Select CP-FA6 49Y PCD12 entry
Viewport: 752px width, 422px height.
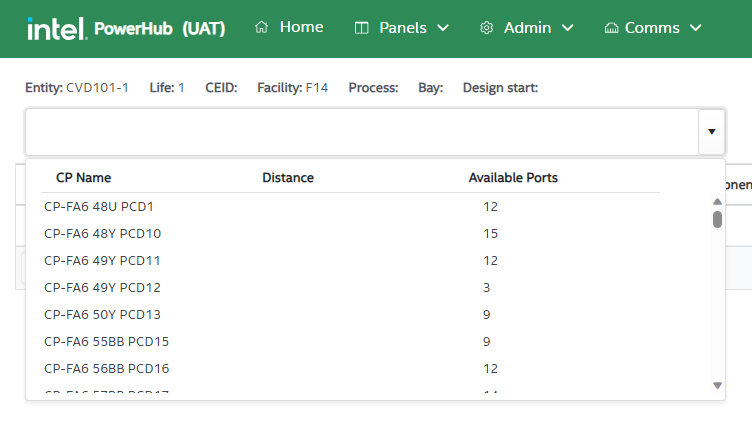click(102, 288)
